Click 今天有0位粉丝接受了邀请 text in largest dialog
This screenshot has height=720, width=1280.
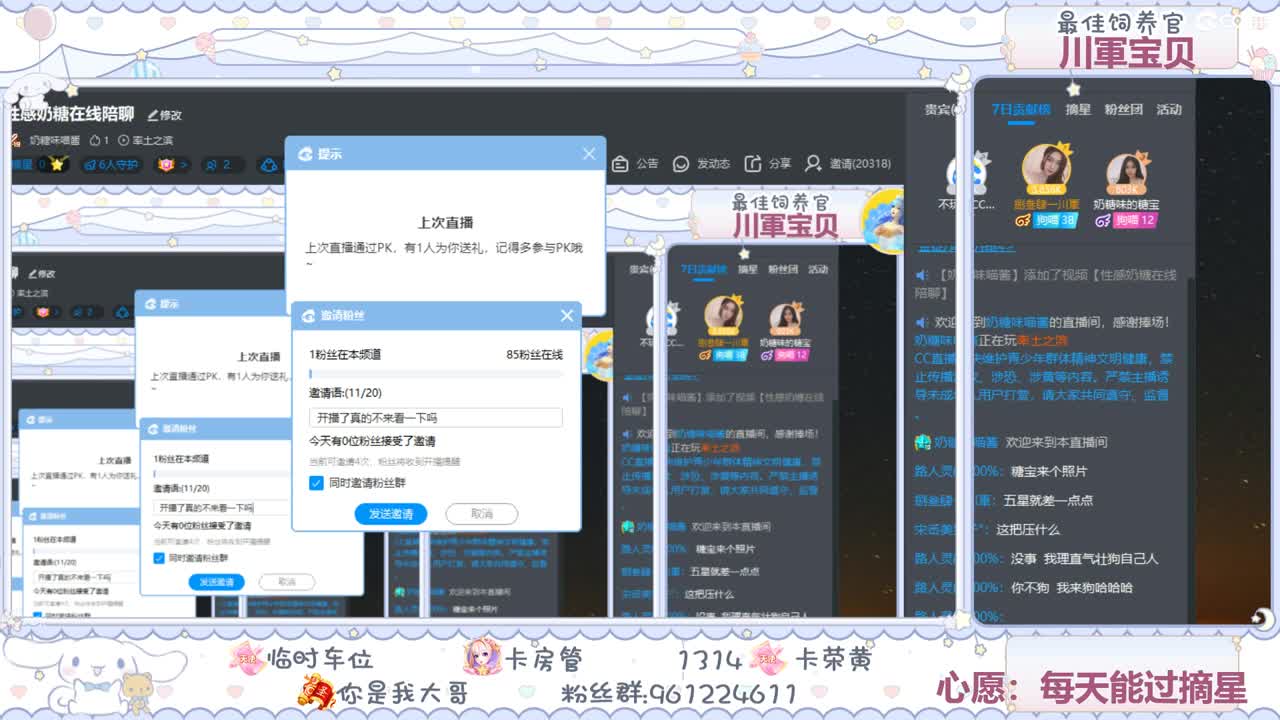tap(372, 441)
